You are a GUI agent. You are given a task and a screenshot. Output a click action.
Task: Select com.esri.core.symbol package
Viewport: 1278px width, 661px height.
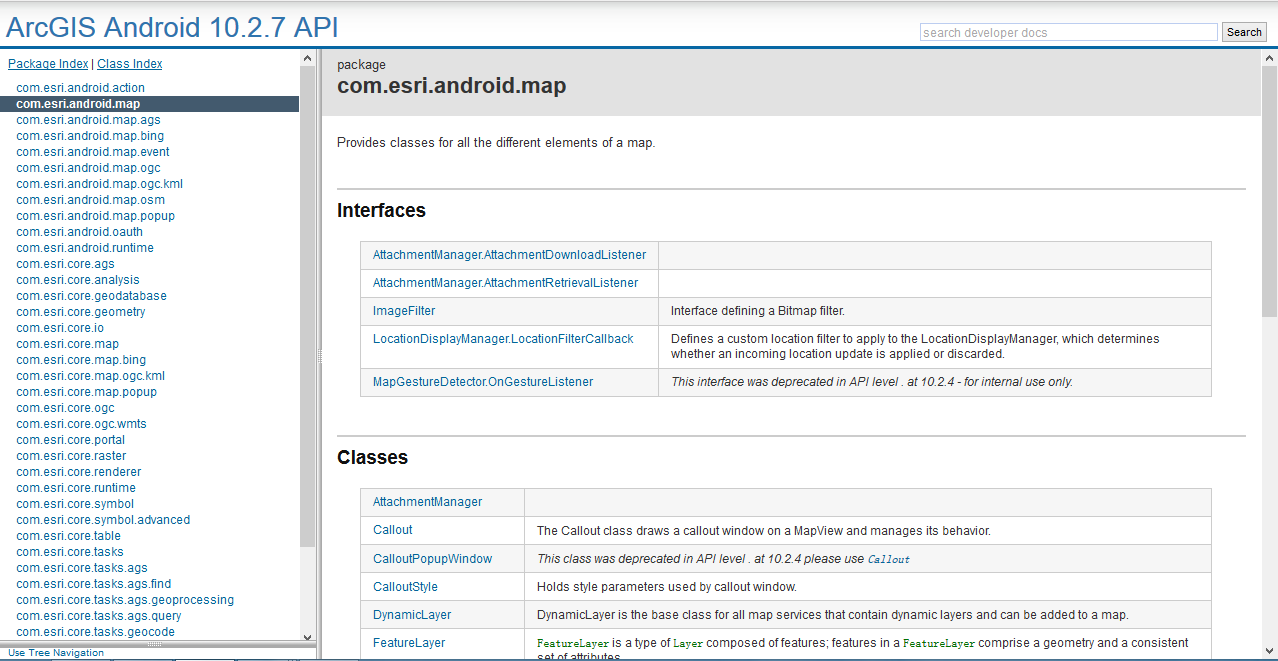[x=75, y=504]
